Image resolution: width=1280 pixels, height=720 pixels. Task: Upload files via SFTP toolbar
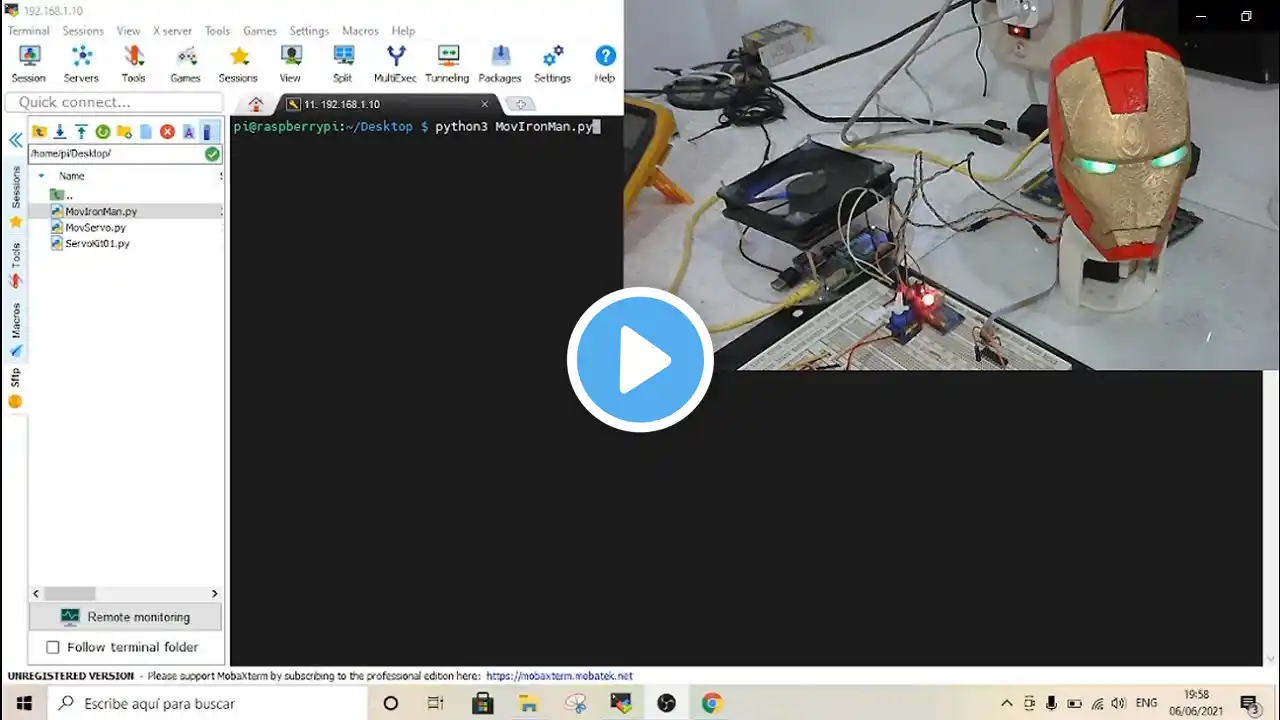point(81,132)
